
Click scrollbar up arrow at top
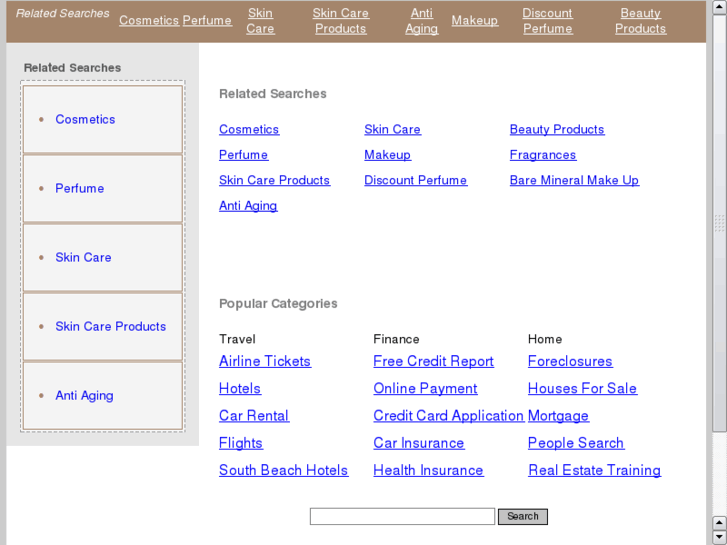(x=720, y=8)
